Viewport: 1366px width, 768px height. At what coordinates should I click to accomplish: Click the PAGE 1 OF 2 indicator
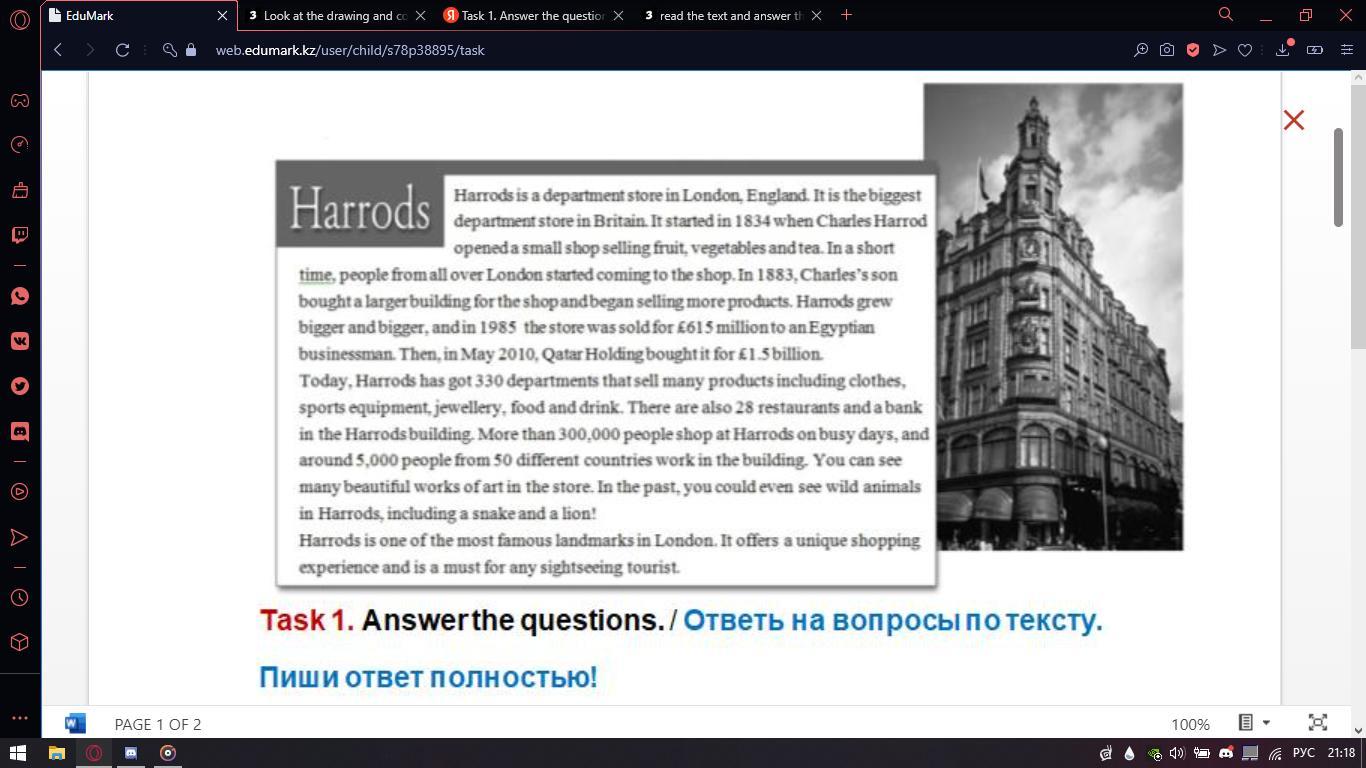tap(158, 724)
